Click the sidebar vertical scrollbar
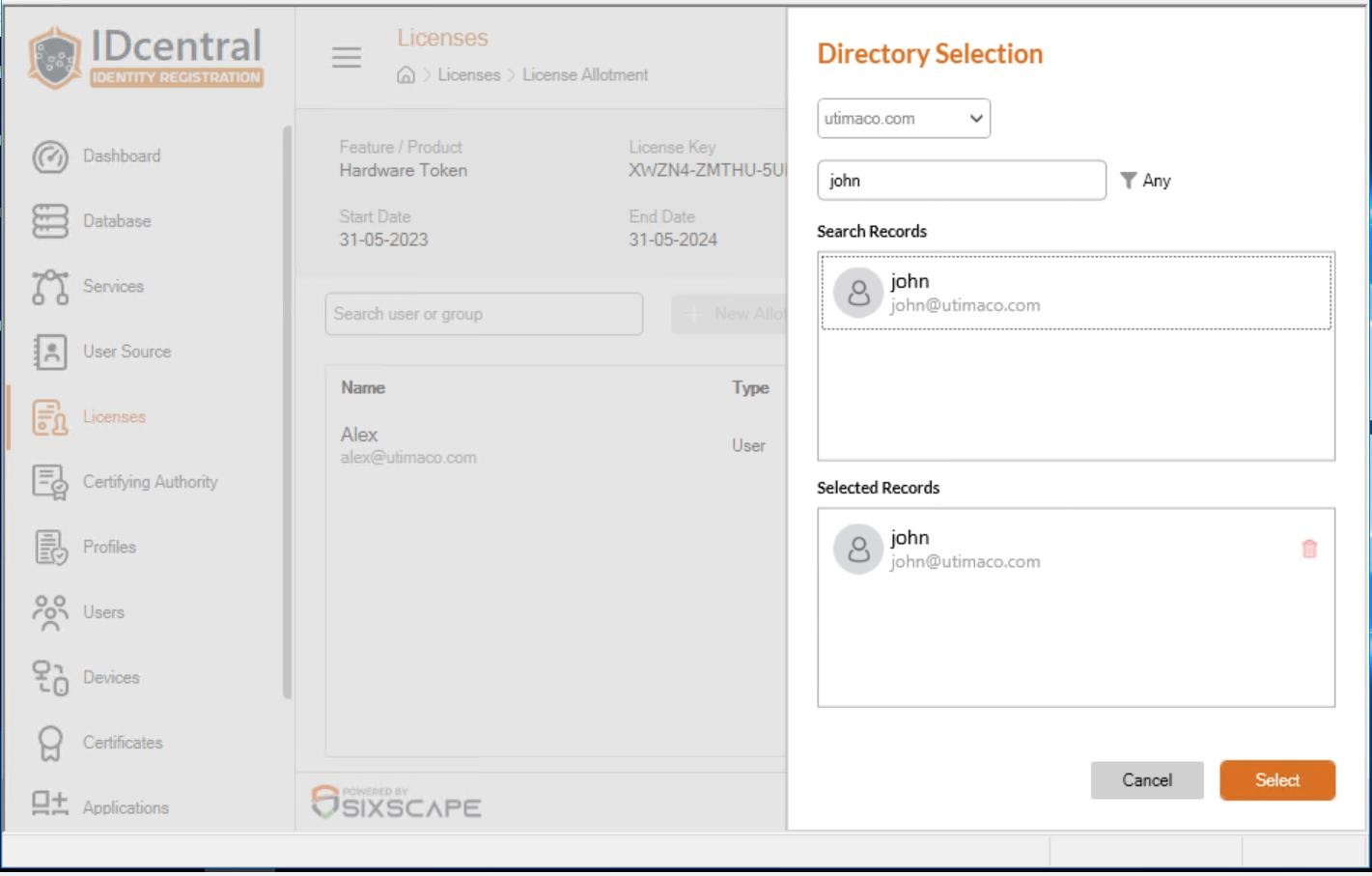Screen dimensions: 1372x876 287,412
